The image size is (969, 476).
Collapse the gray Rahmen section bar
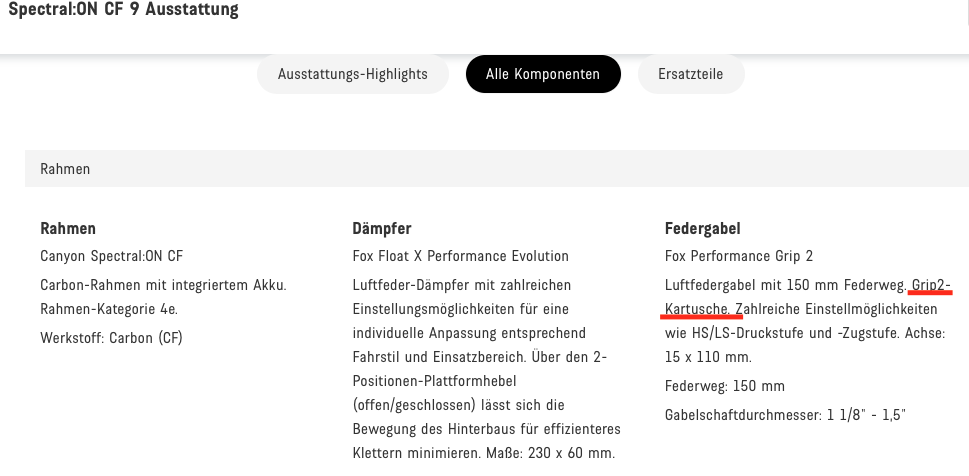point(496,169)
